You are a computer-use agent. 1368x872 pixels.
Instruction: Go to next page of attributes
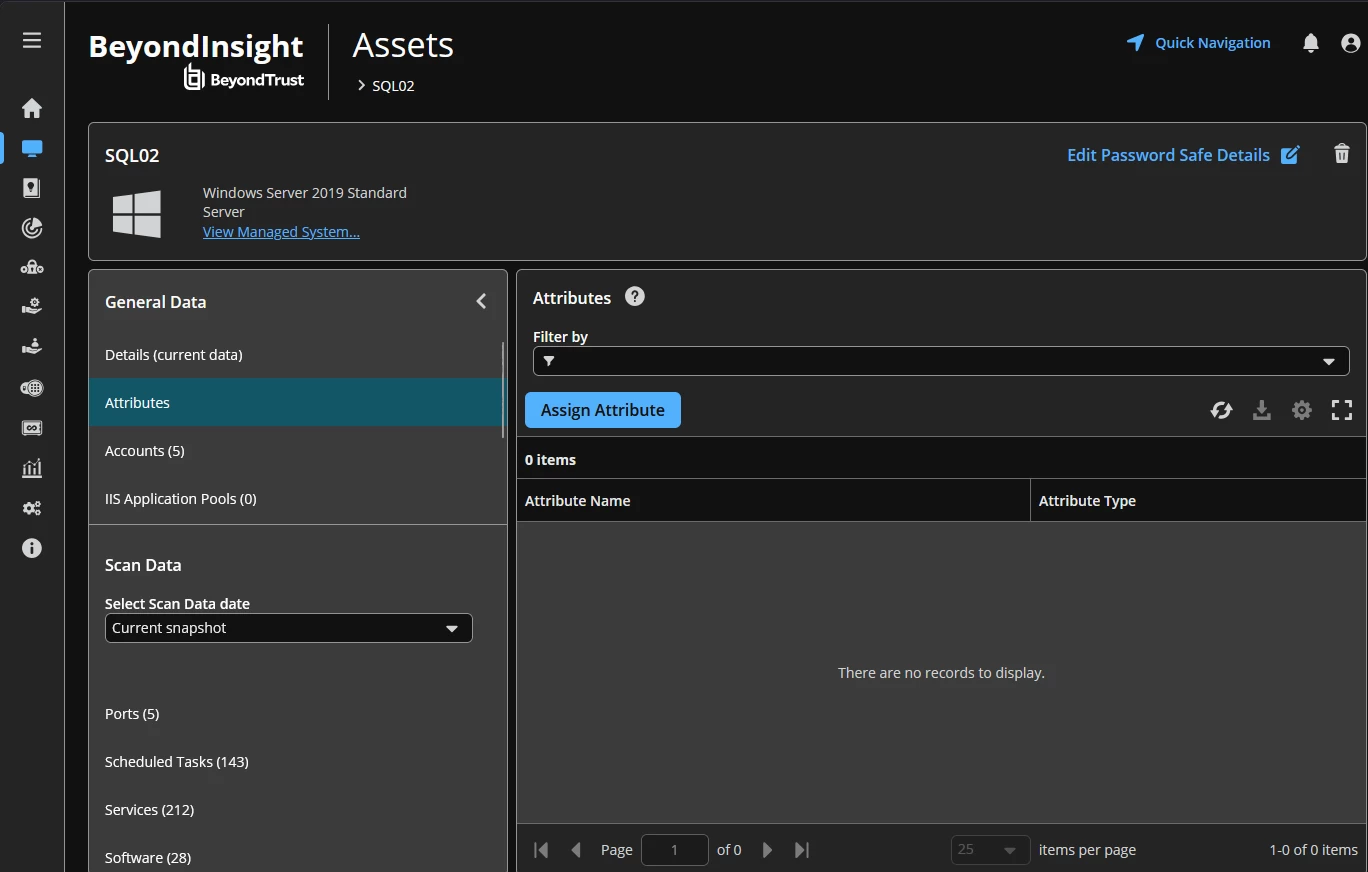pyautogui.click(x=767, y=850)
